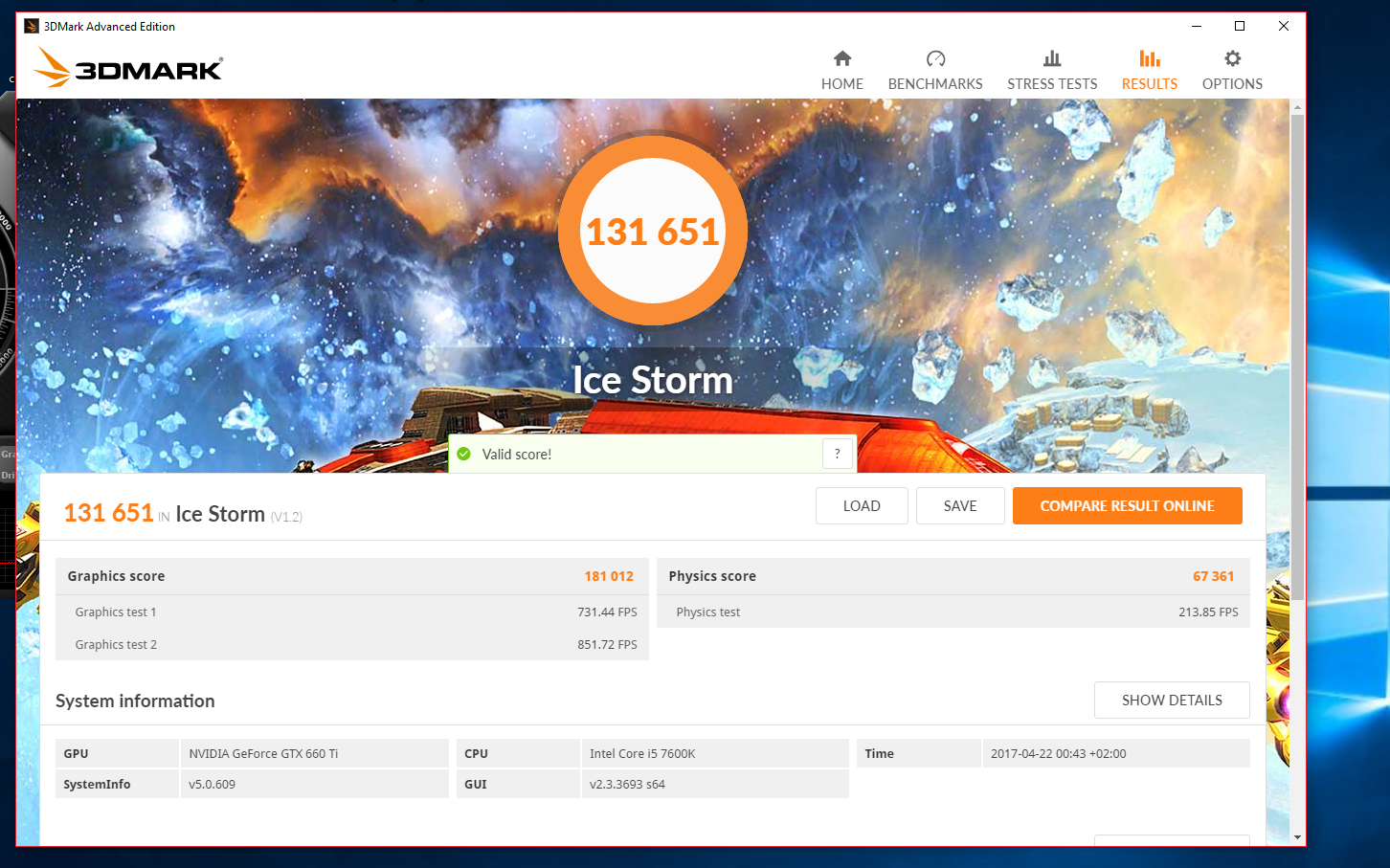The width and height of the screenshot is (1390, 868).
Task: Click the Physics test row label
Action: click(x=708, y=612)
